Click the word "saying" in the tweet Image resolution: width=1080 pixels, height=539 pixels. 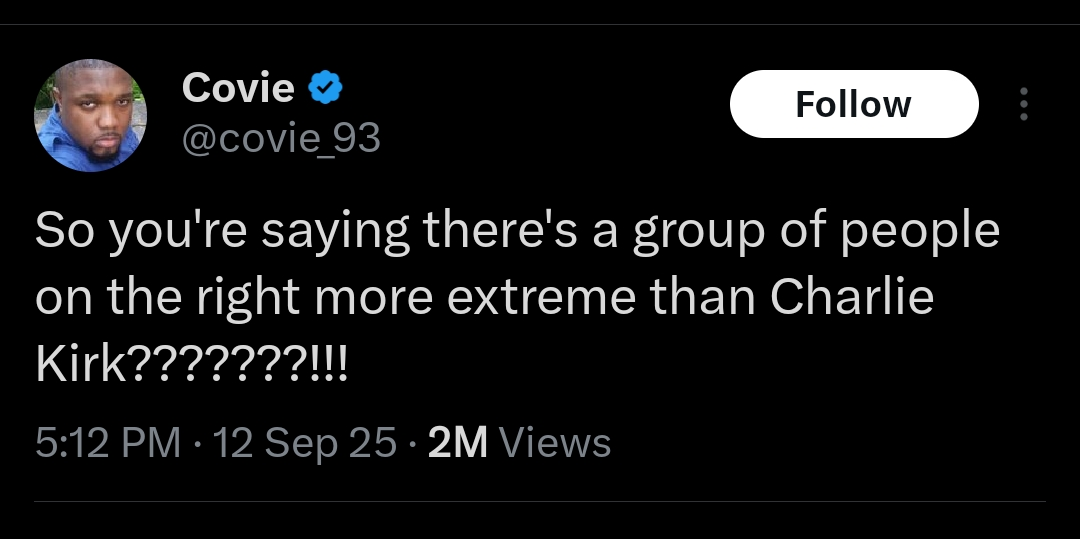(x=335, y=233)
